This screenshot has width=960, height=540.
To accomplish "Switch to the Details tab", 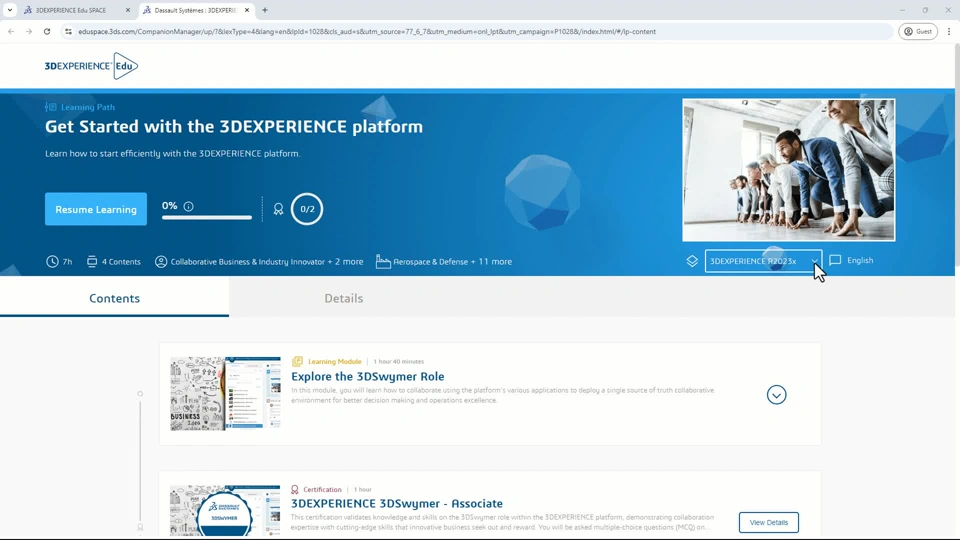I will [x=343, y=298].
